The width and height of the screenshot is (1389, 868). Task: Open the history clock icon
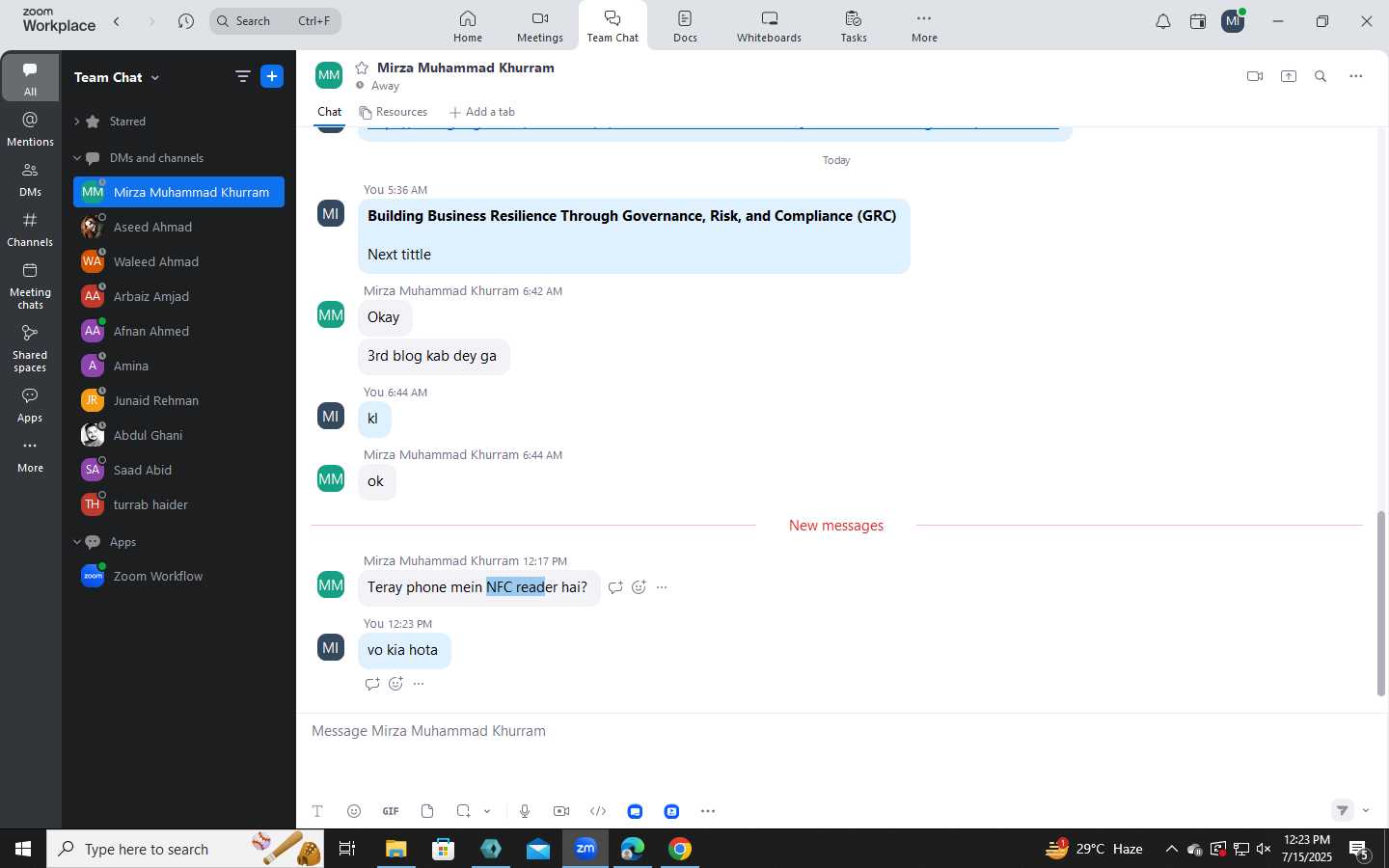[x=186, y=21]
